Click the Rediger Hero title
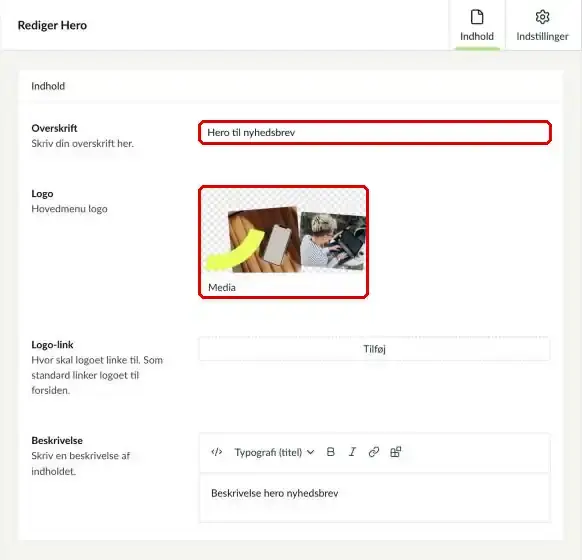The width and height of the screenshot is (582, 560). tap(52, 25)
